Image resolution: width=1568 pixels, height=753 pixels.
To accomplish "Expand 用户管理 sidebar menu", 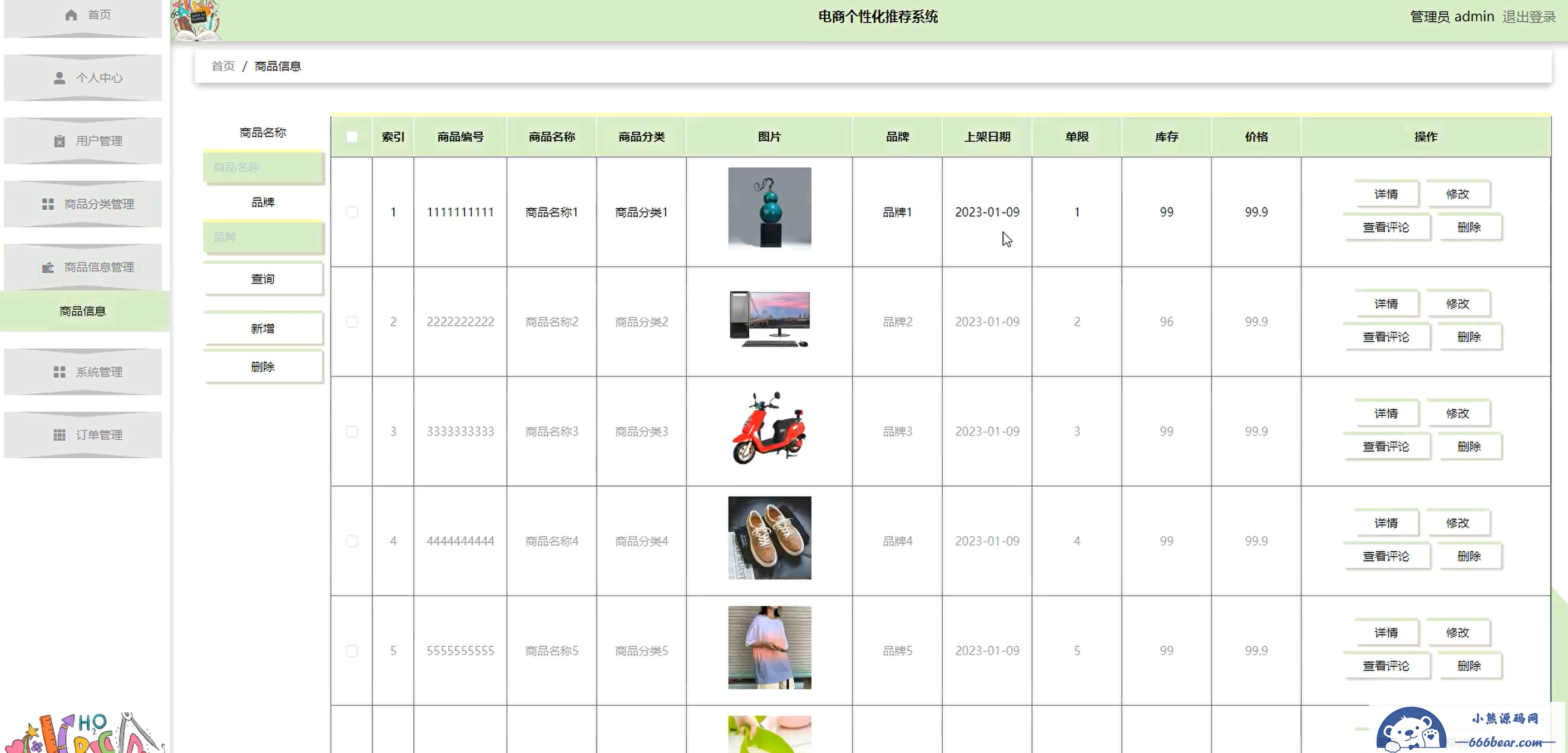I will click(83, 141).
